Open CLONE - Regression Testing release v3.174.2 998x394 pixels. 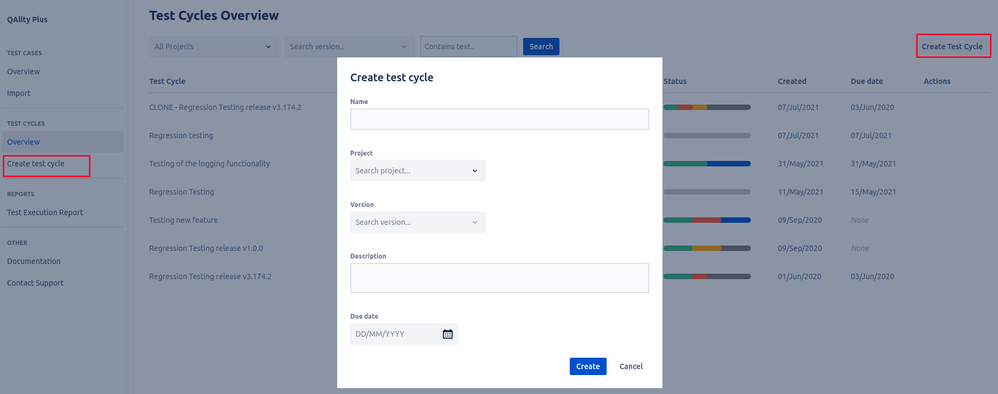tap(225, 108)
